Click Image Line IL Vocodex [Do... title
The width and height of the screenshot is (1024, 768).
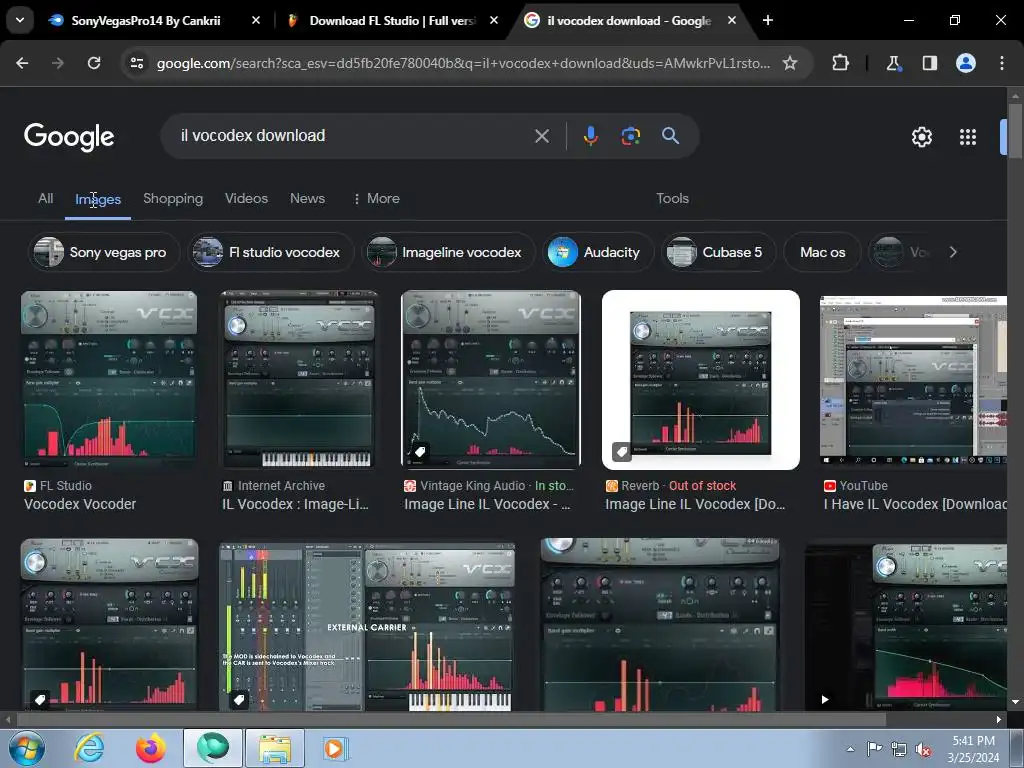click(x=695, y=504)
